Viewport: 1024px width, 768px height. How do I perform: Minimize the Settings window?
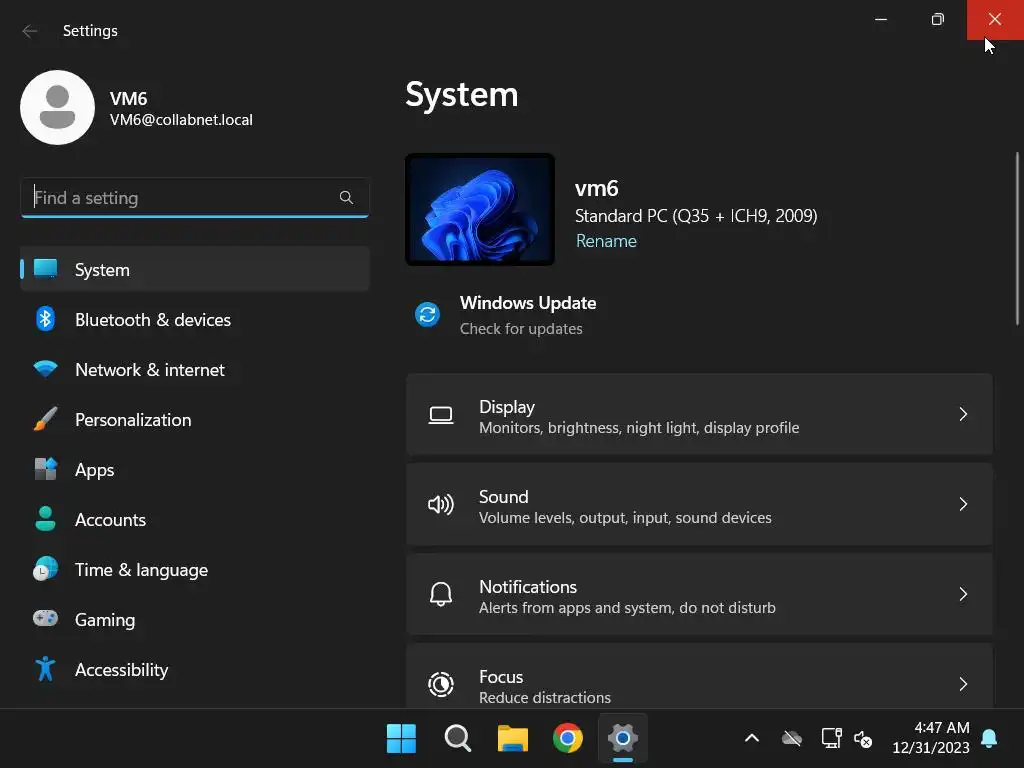point(881,20)
